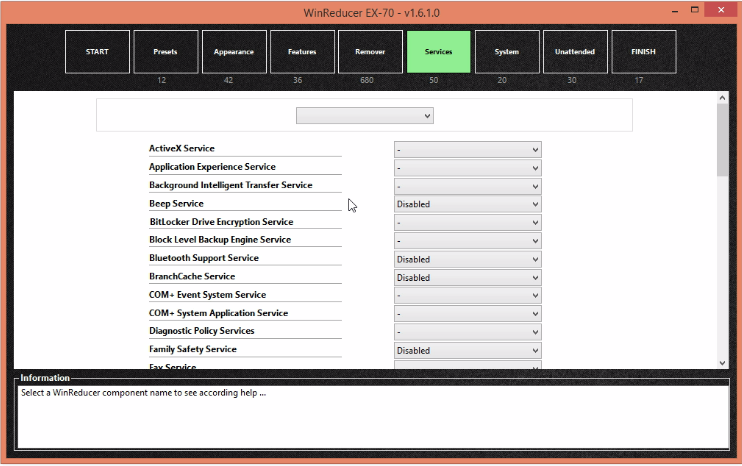
Task: Change Bluetooth Support Service dropdown
Action: [468, 259]
